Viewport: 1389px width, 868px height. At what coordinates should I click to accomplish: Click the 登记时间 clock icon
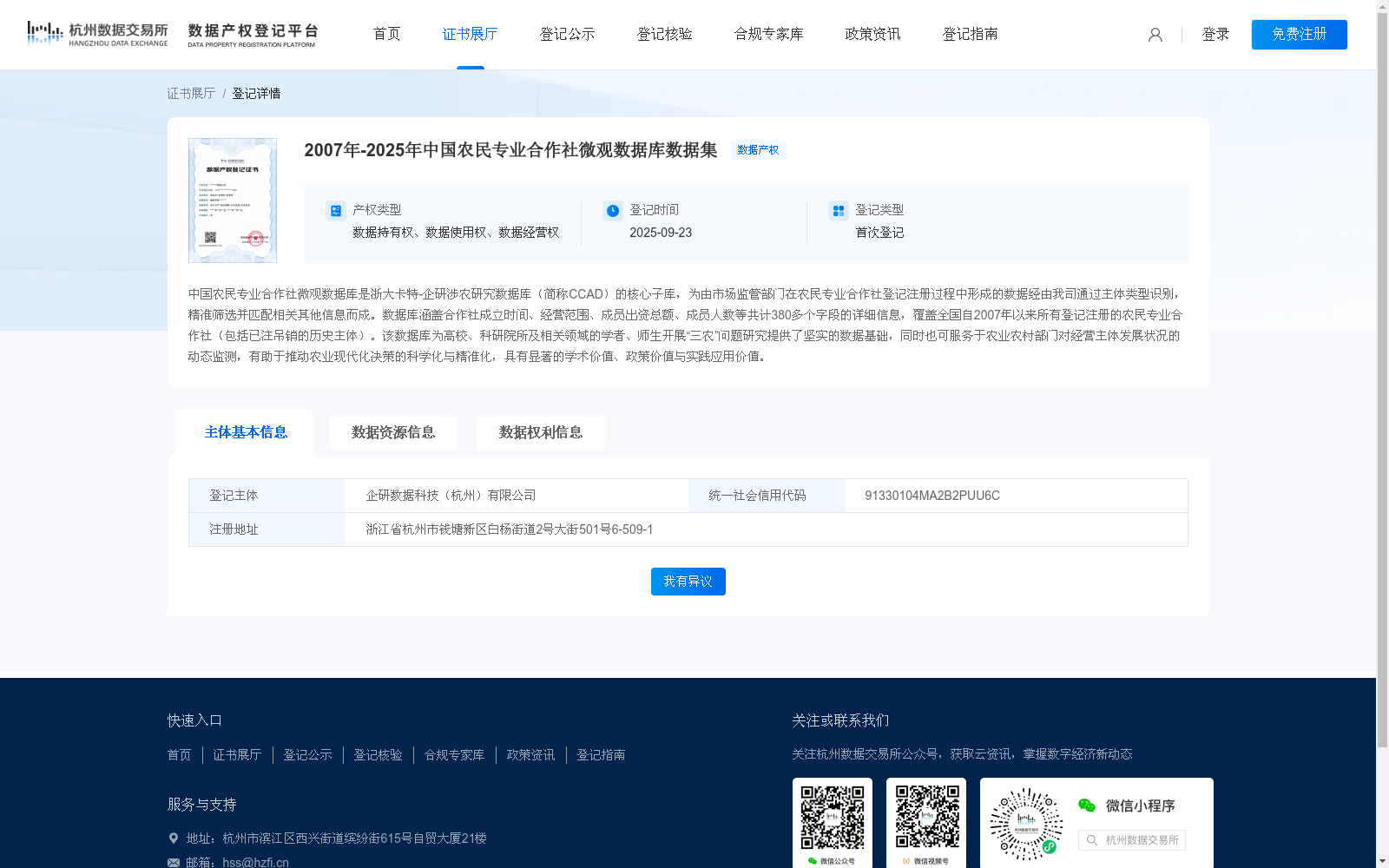pos(613,210)
